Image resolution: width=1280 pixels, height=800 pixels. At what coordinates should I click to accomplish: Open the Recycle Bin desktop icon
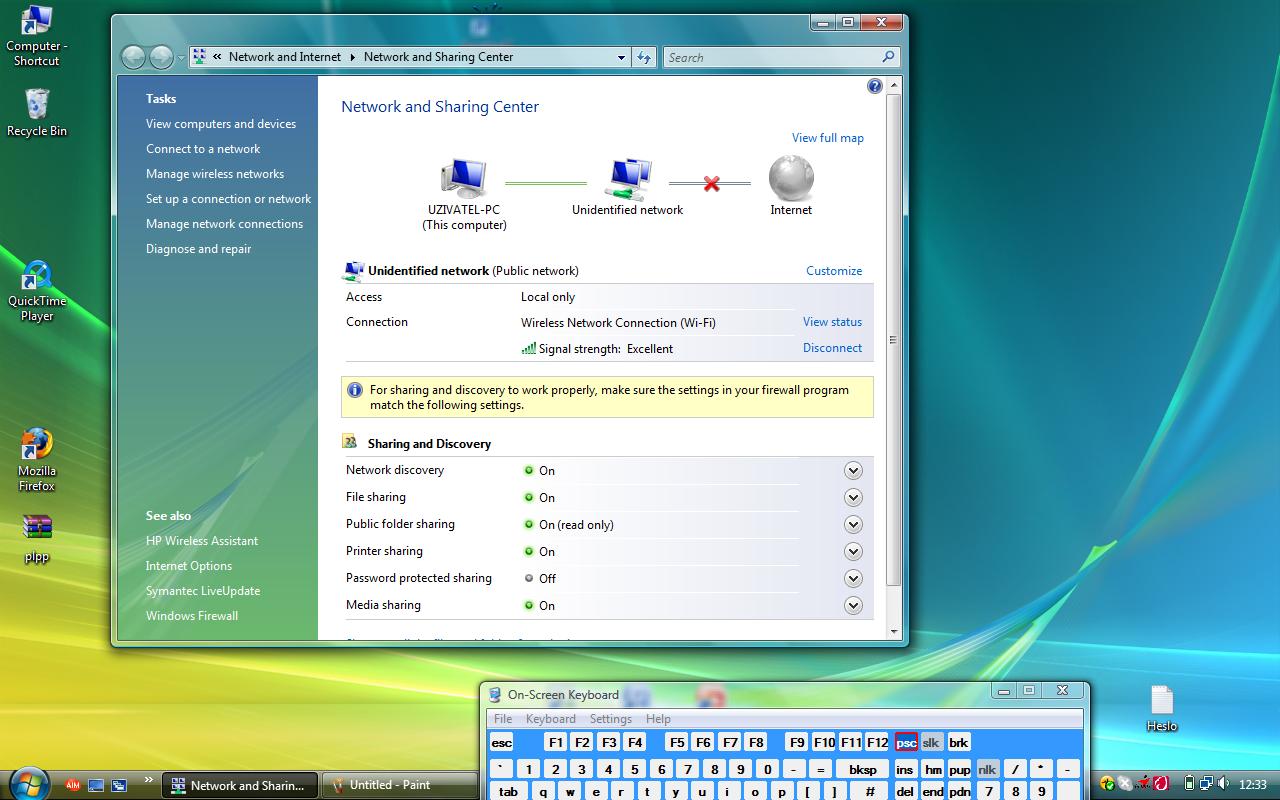37,112
